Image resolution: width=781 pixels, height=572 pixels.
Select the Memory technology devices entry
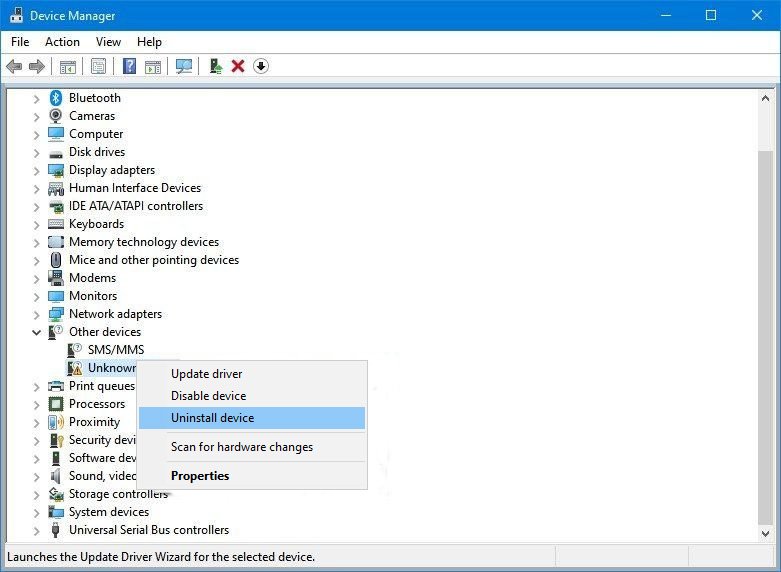(x=144, y=242)
